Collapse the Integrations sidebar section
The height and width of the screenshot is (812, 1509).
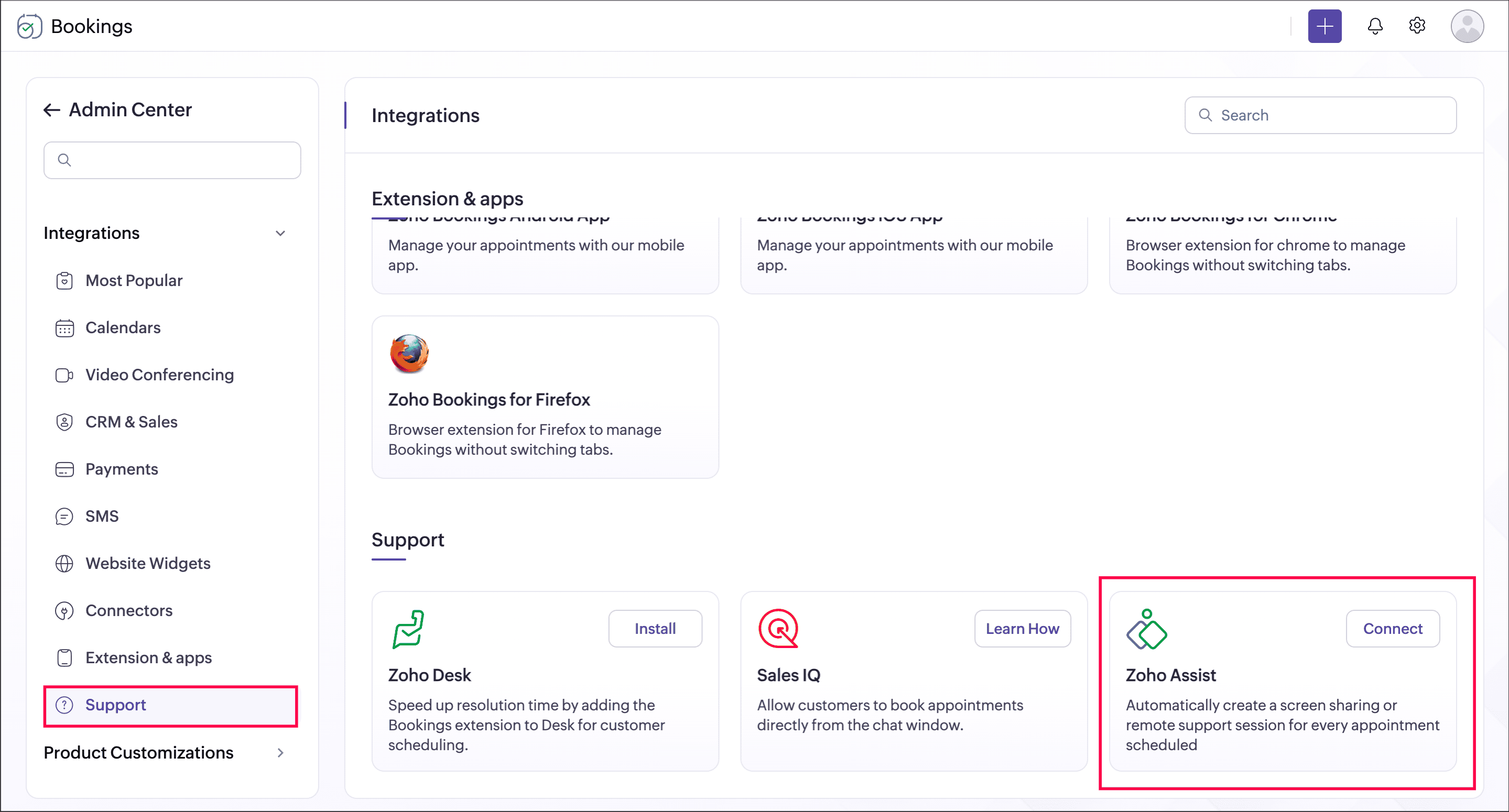tap(280, 233)
